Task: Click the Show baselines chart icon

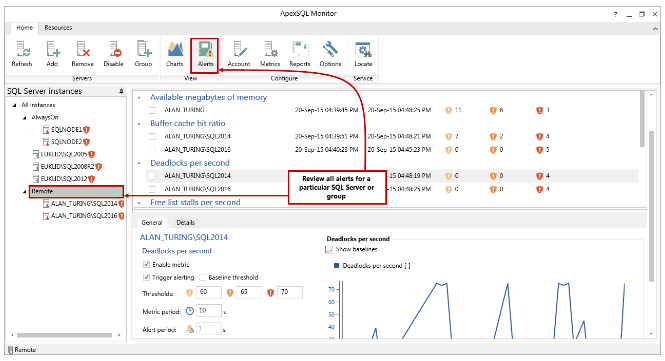Action: [329, 249]
